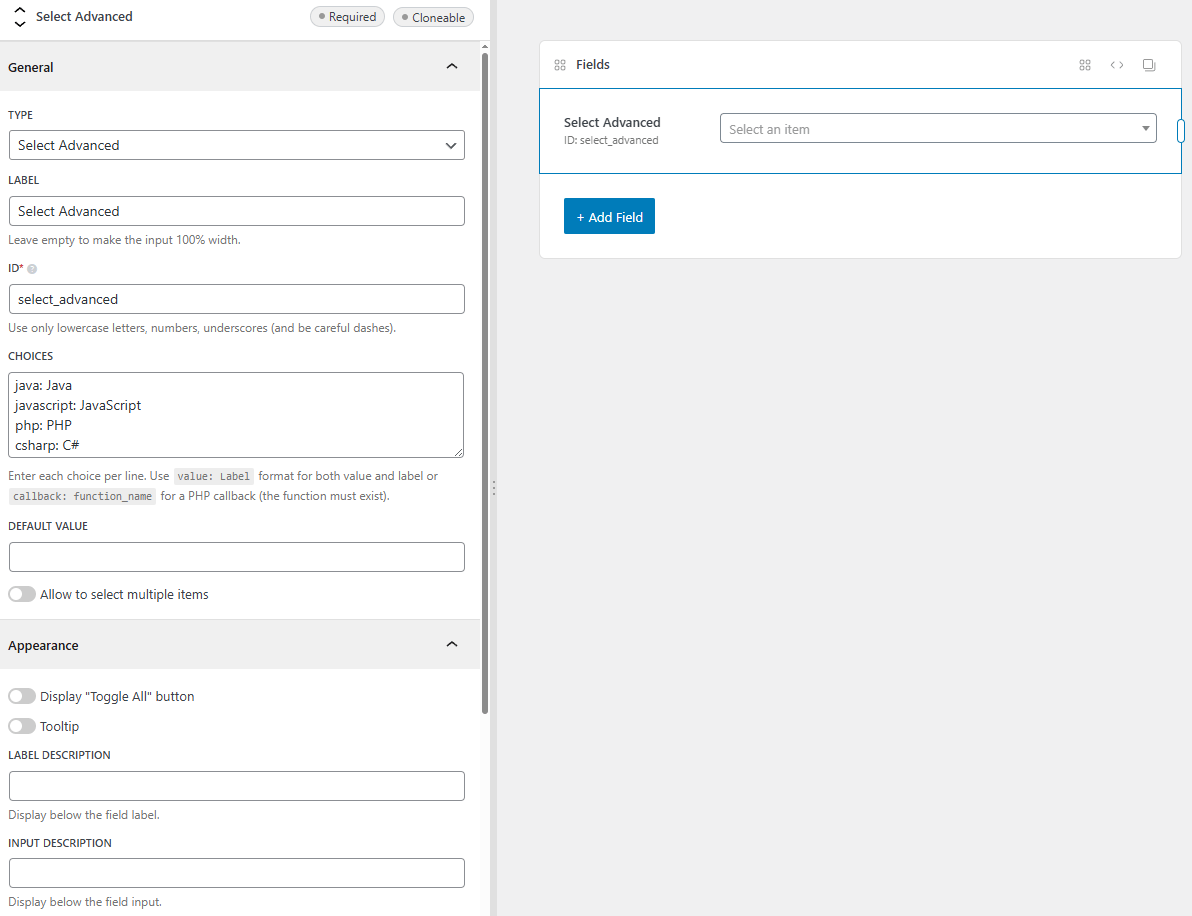Collapse the General settings section
The height and width of the screenshot is (916, 1192).
tap(451, 66)
